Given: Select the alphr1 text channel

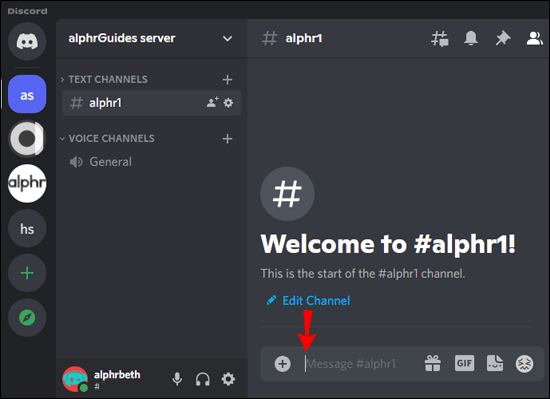Looking at the screenshot, I should [x=152, y=103].
